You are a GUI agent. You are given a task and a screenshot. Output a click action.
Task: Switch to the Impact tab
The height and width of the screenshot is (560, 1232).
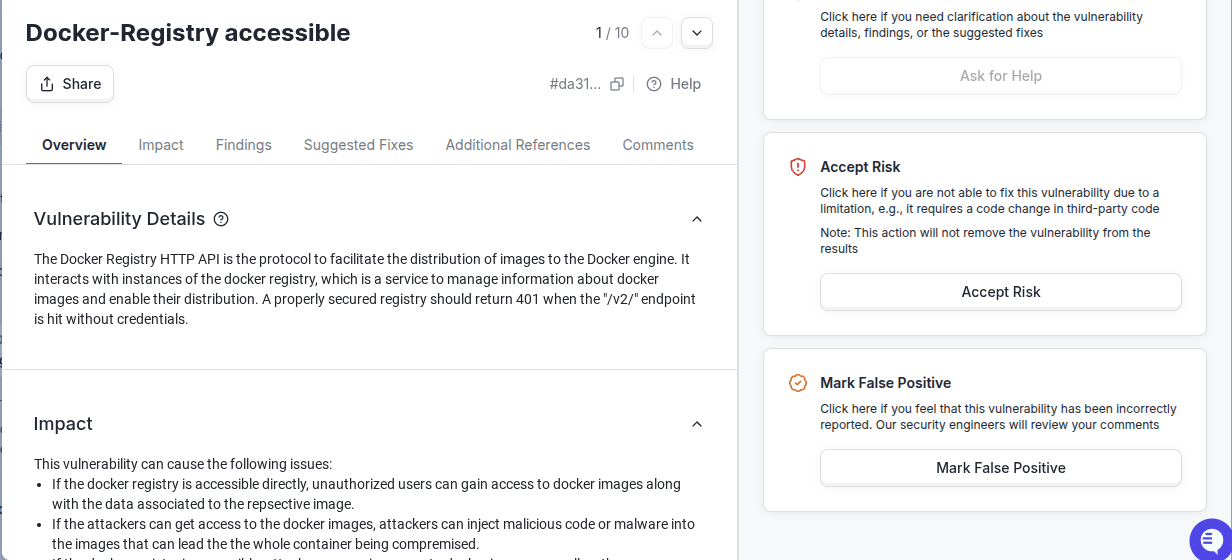(161, 145)
